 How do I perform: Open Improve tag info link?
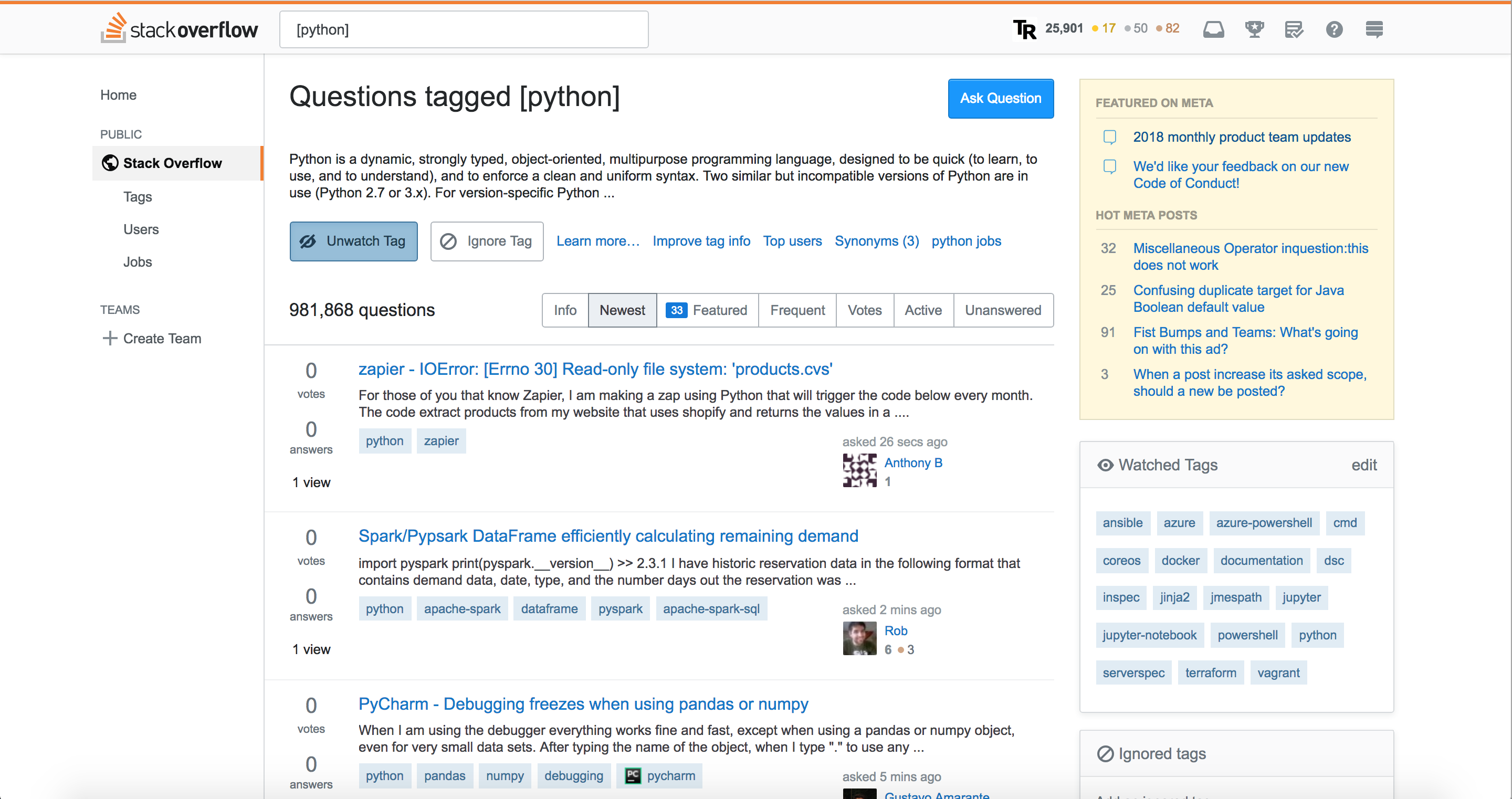[x=701, y=241]
